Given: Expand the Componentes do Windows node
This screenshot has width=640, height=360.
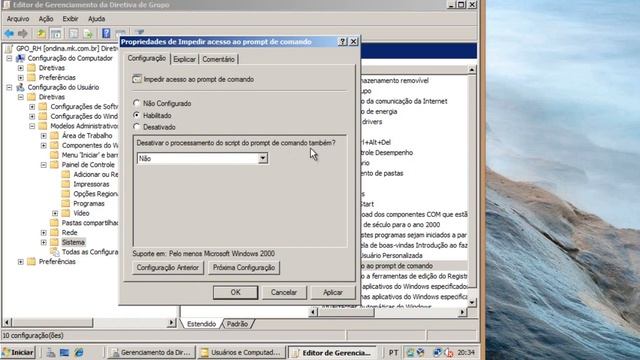Looking at the screenshot, I should coord(44,145).
